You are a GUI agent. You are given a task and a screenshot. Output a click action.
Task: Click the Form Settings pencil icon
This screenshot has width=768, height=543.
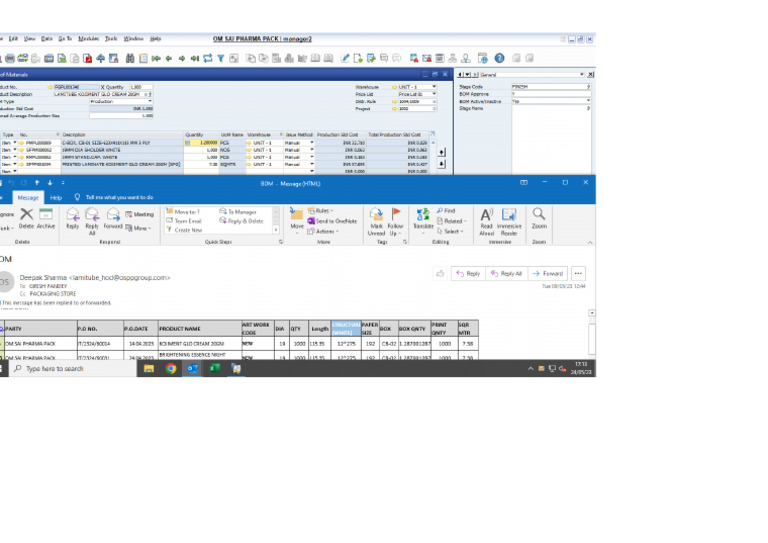[x=345, y=59]
